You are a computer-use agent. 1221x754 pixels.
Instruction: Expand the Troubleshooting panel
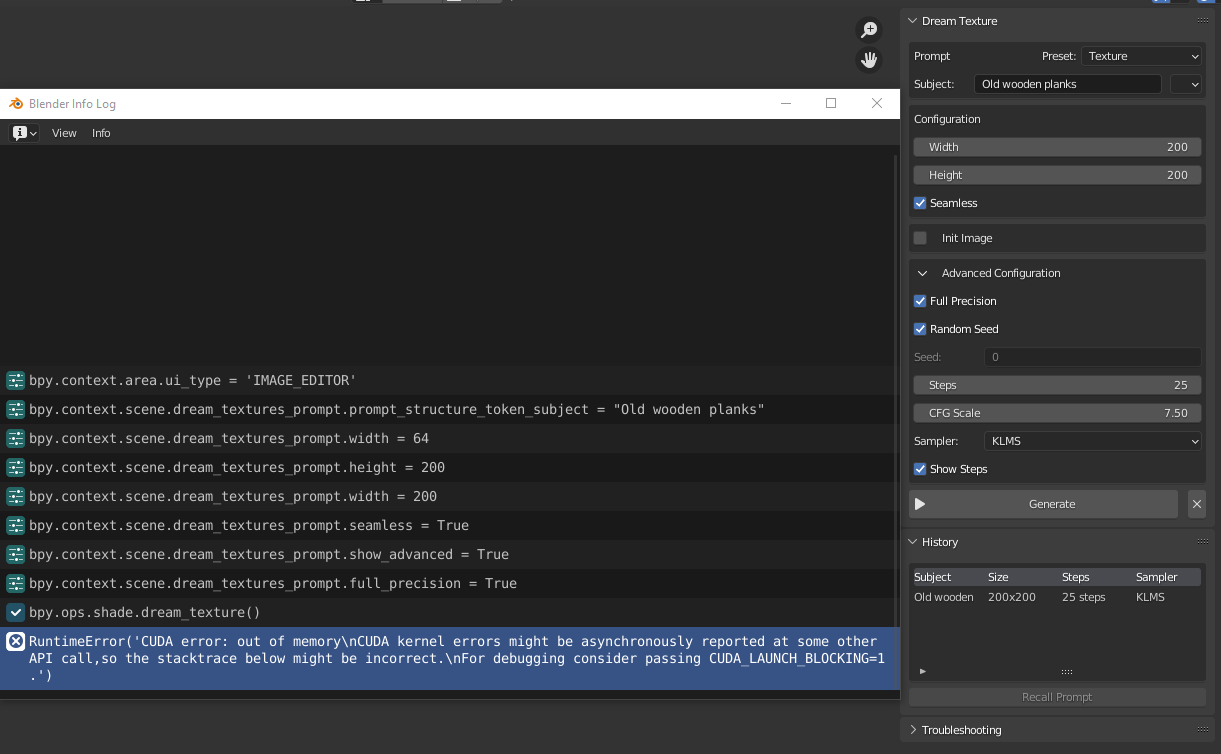click(x=912, y=730)
